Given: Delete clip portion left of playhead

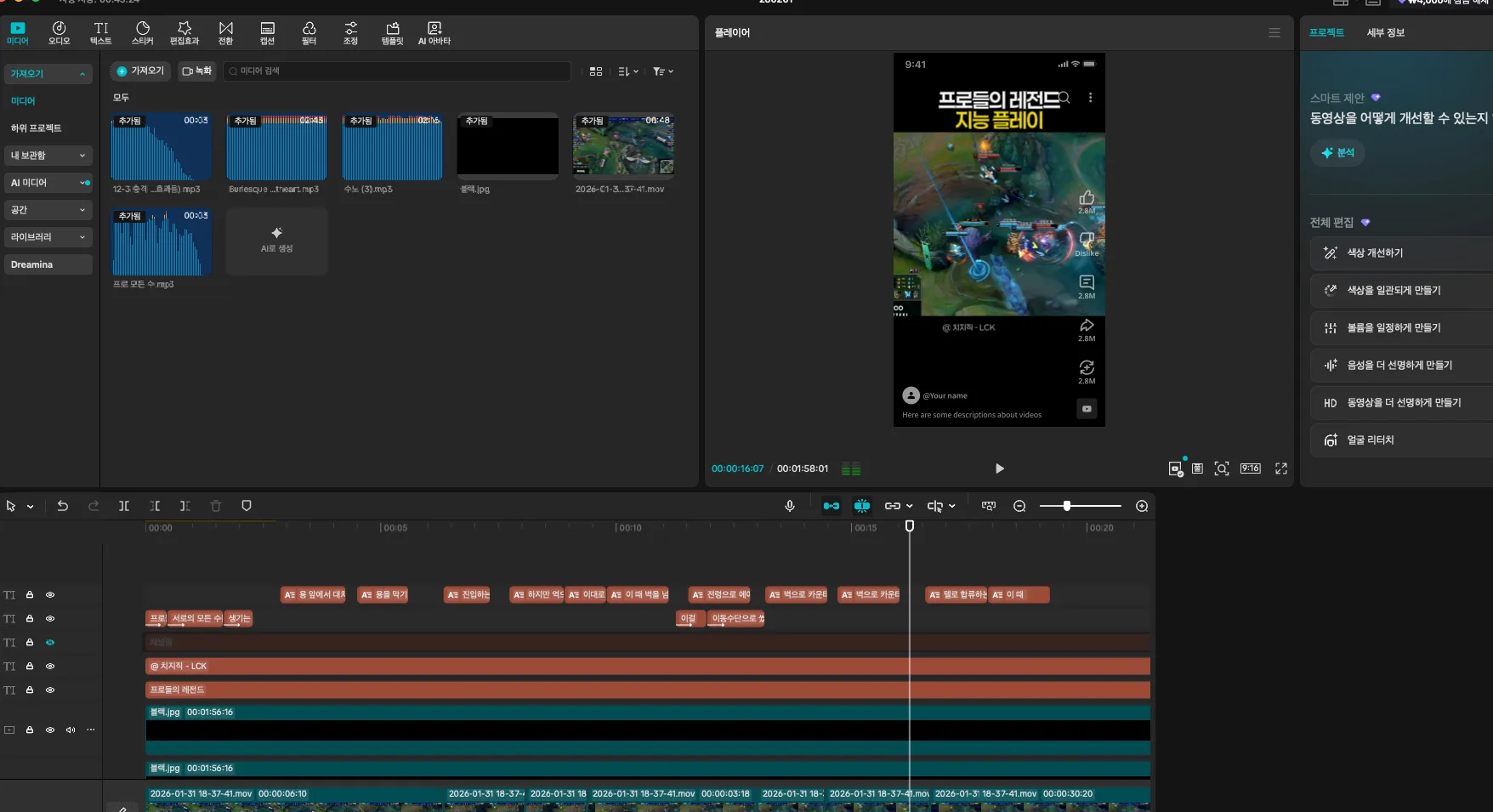Looking at the screenshot, I should (155, 506).
